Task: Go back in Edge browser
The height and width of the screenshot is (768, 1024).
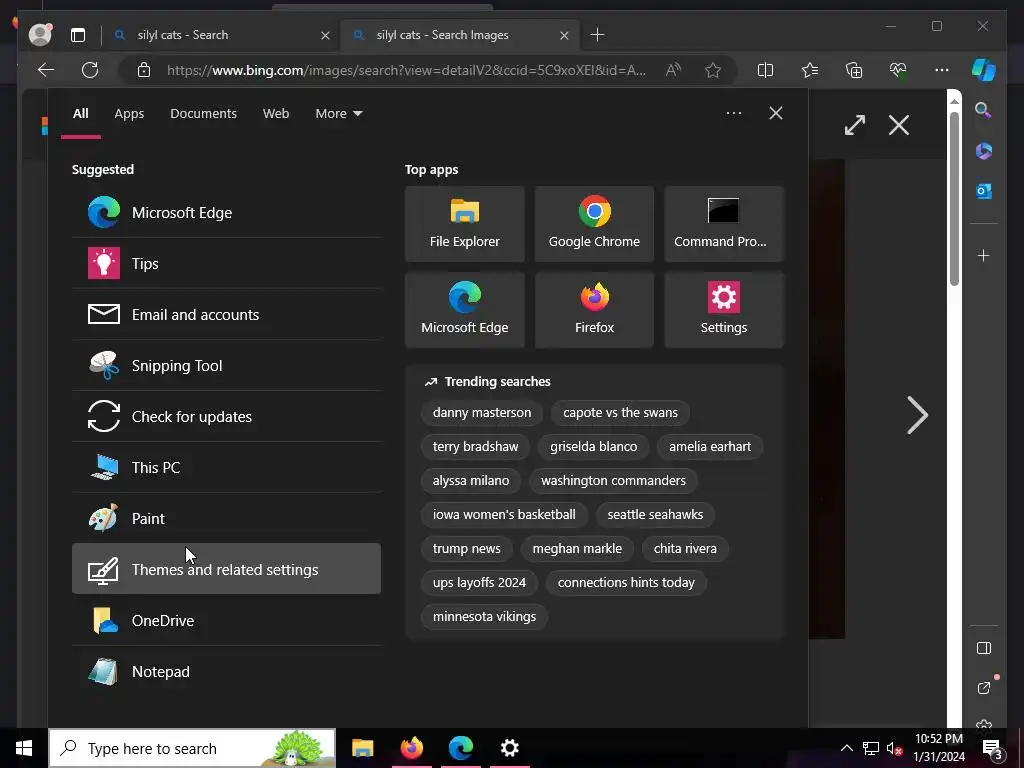Action: 46,70
